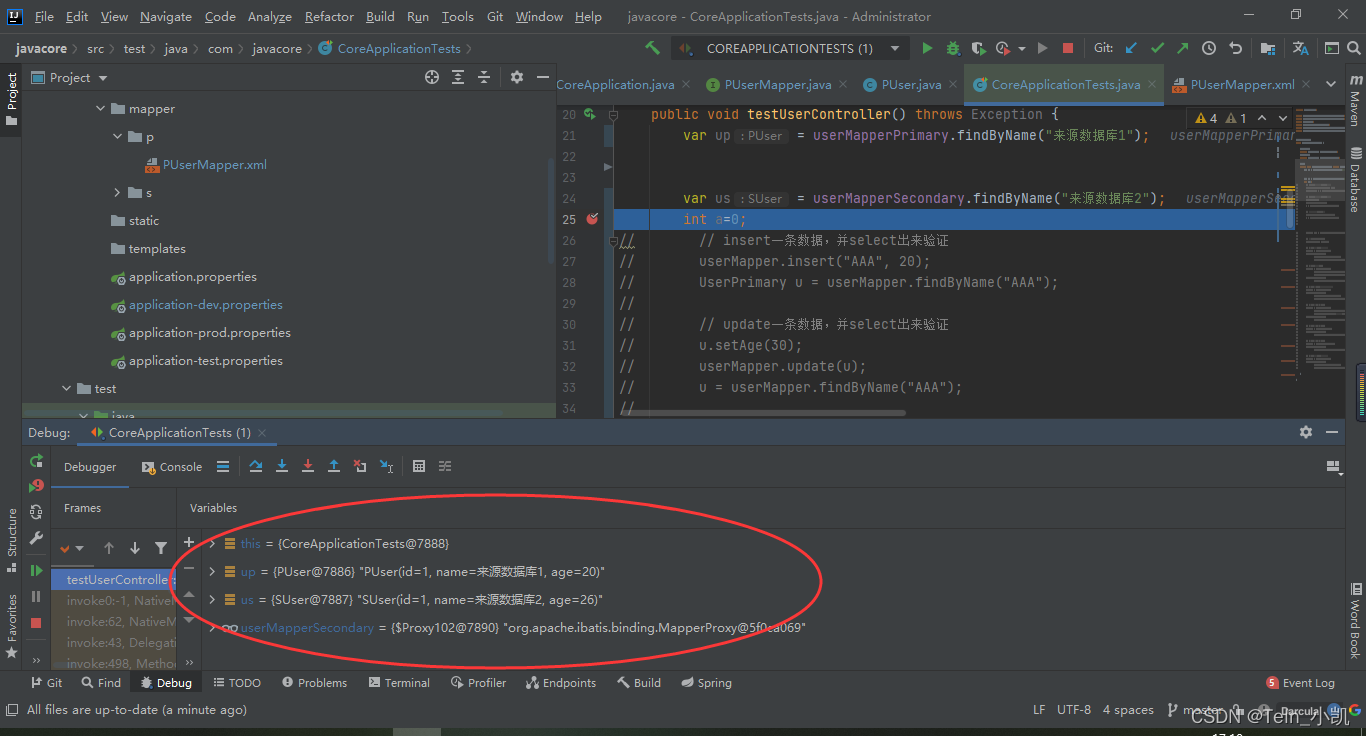Build project with the hammer icon
Image resolution: width=1366 pixels, height=736 pixels.
pos(653,48)
